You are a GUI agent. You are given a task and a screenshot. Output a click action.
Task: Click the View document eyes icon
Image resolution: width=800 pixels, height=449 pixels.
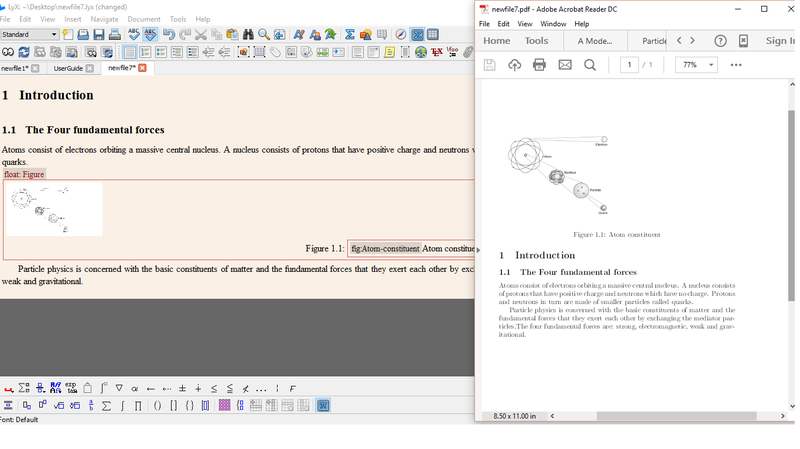coord(8,52)
